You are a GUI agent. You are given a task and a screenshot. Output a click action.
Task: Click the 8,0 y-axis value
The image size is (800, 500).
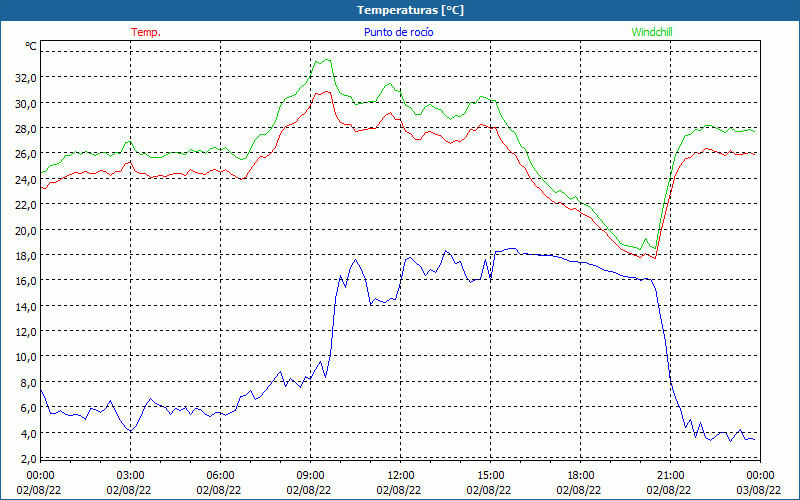29,382
